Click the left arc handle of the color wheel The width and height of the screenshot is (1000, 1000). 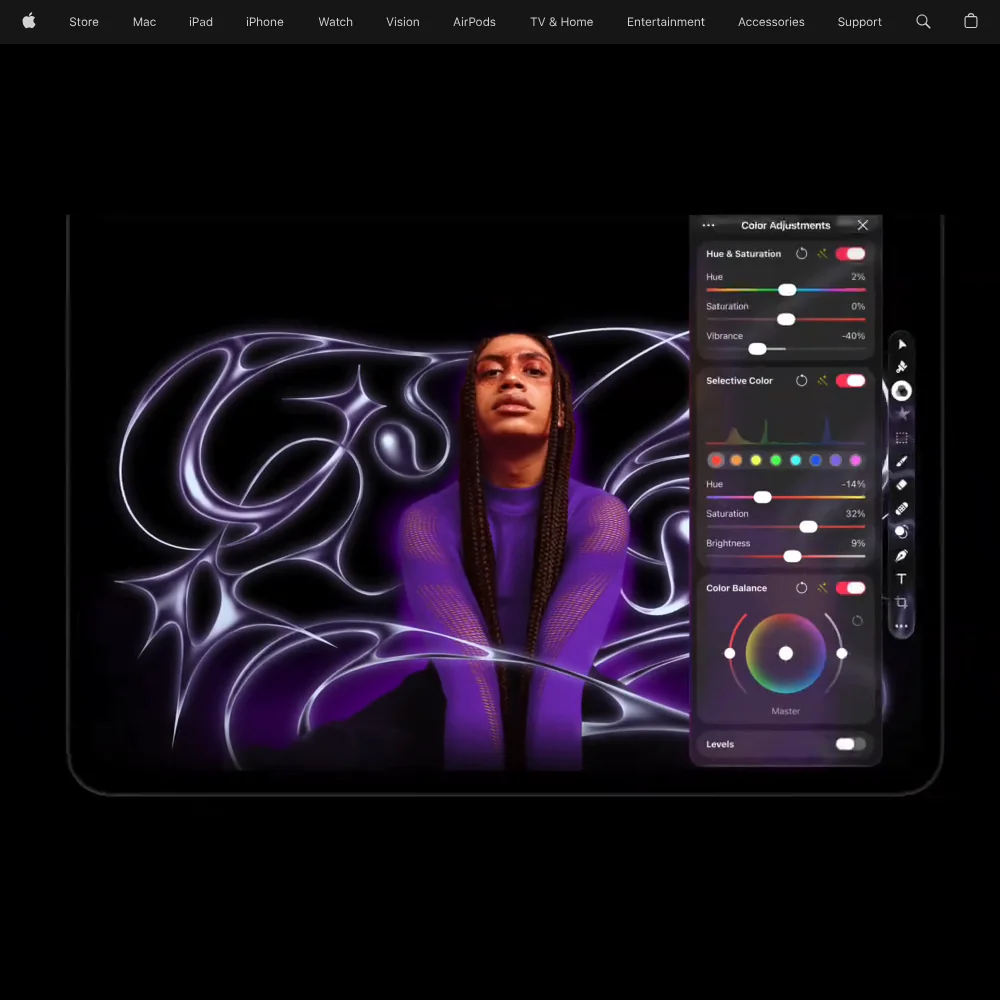730,654
